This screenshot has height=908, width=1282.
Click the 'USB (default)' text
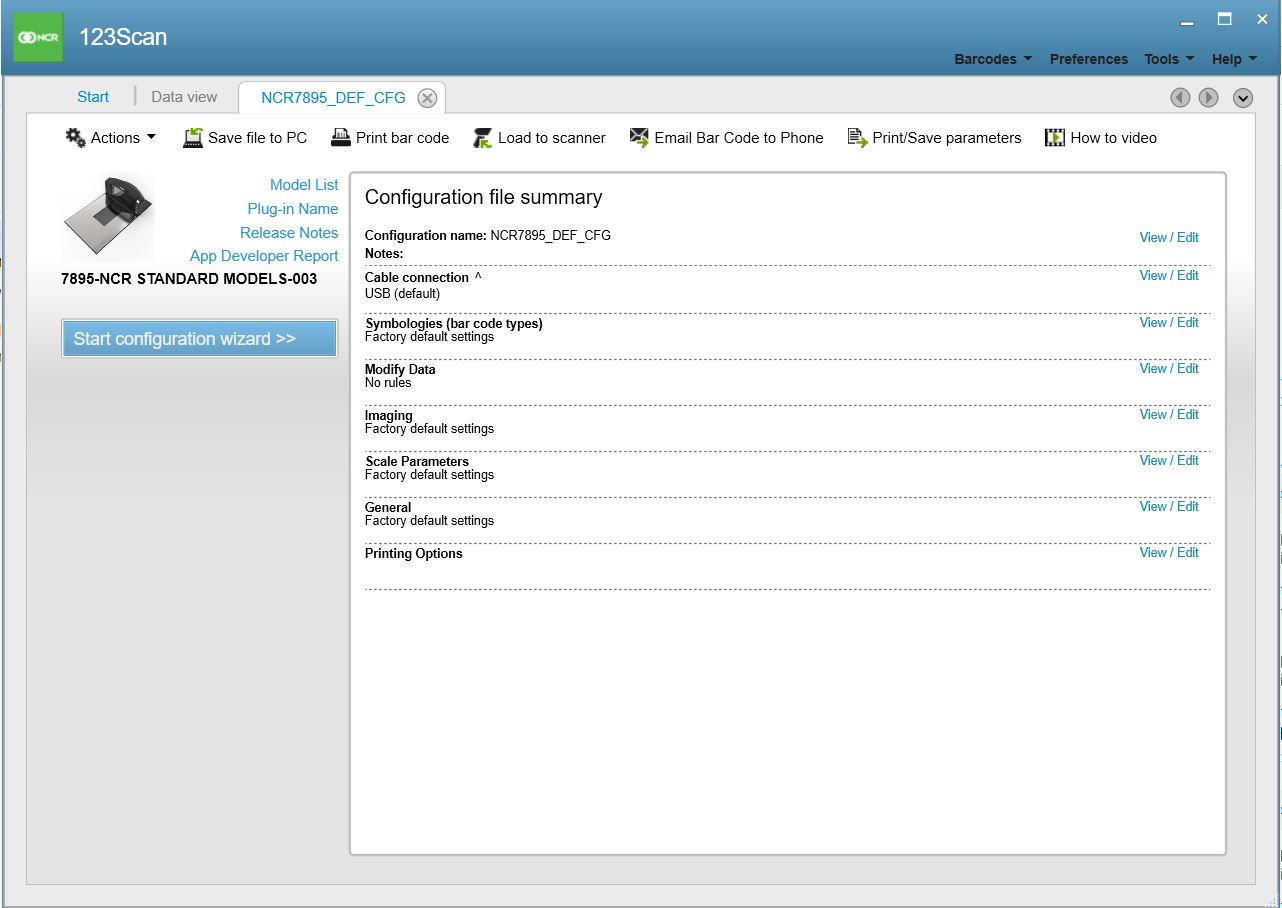[402, 294]
